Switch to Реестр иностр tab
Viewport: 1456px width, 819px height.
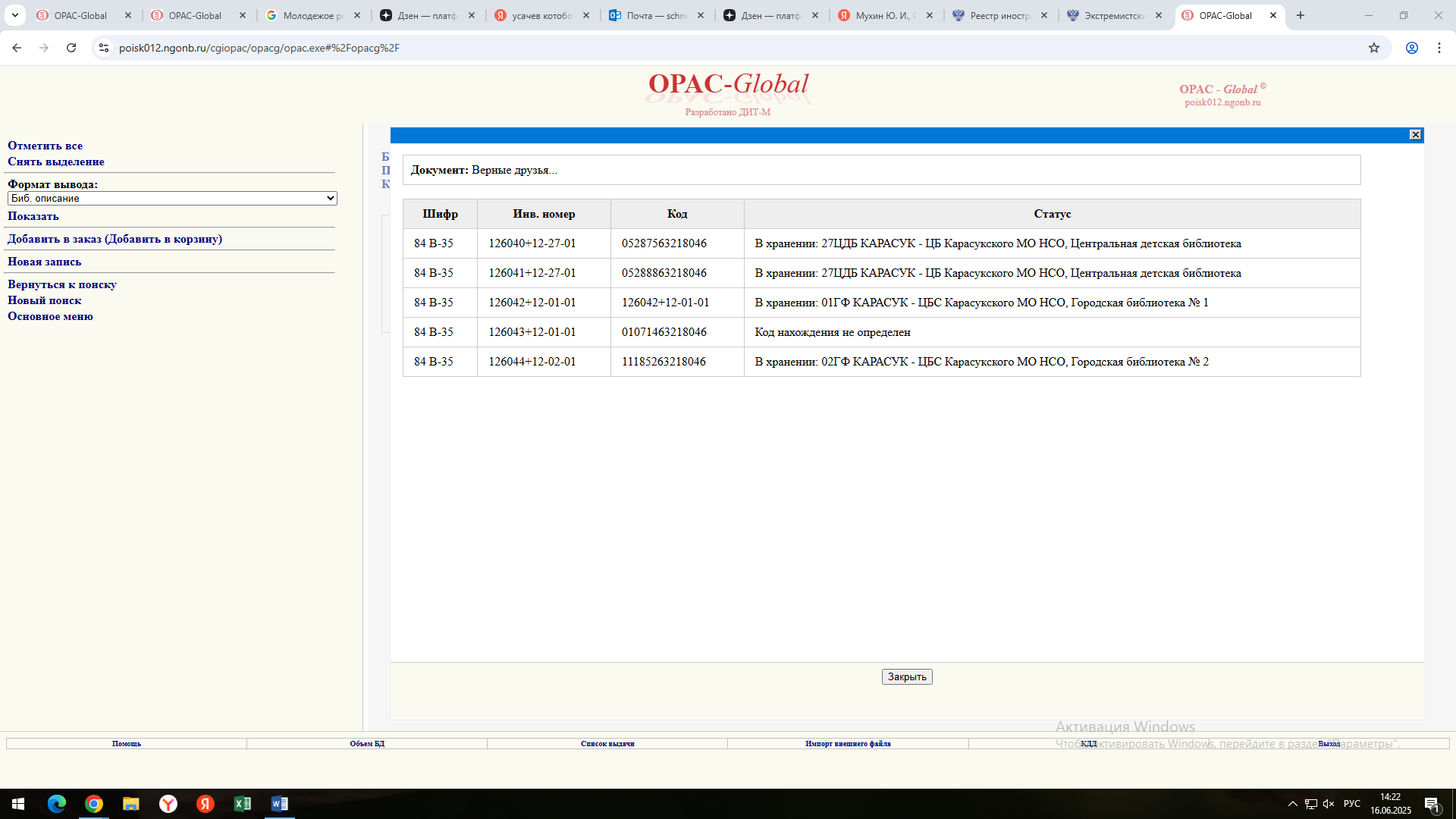999,15
